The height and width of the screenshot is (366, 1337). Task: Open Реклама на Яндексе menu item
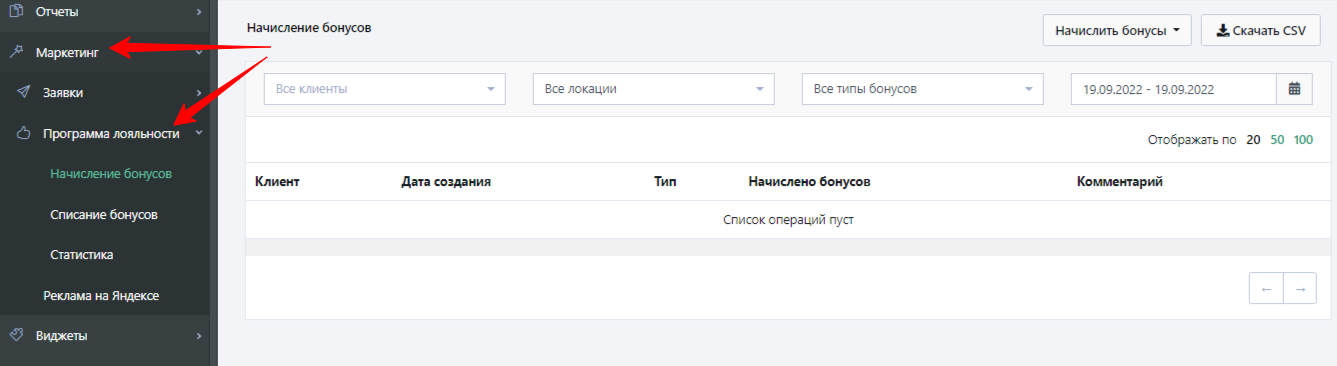101,296
